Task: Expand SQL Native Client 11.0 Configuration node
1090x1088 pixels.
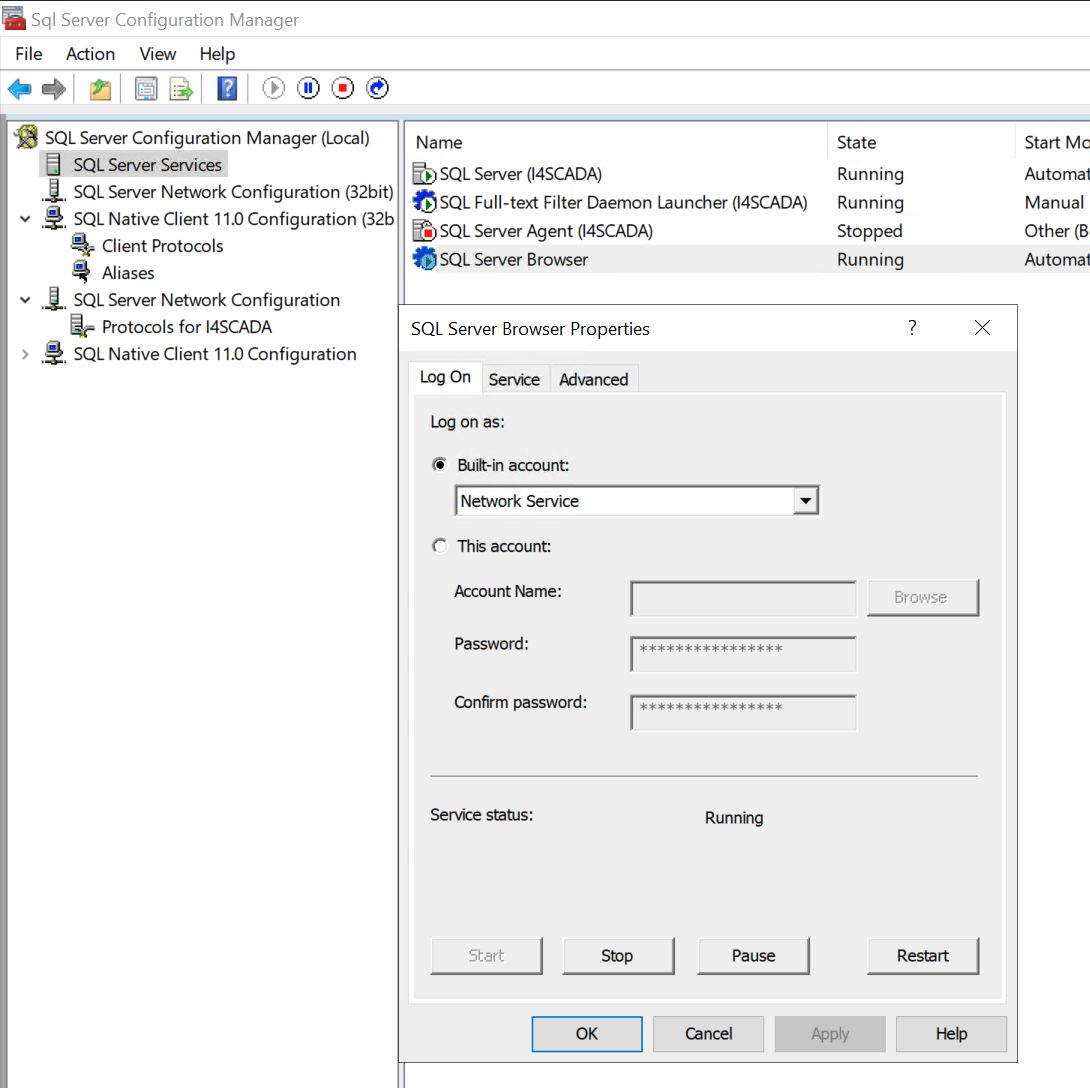Action: point(25,353)
